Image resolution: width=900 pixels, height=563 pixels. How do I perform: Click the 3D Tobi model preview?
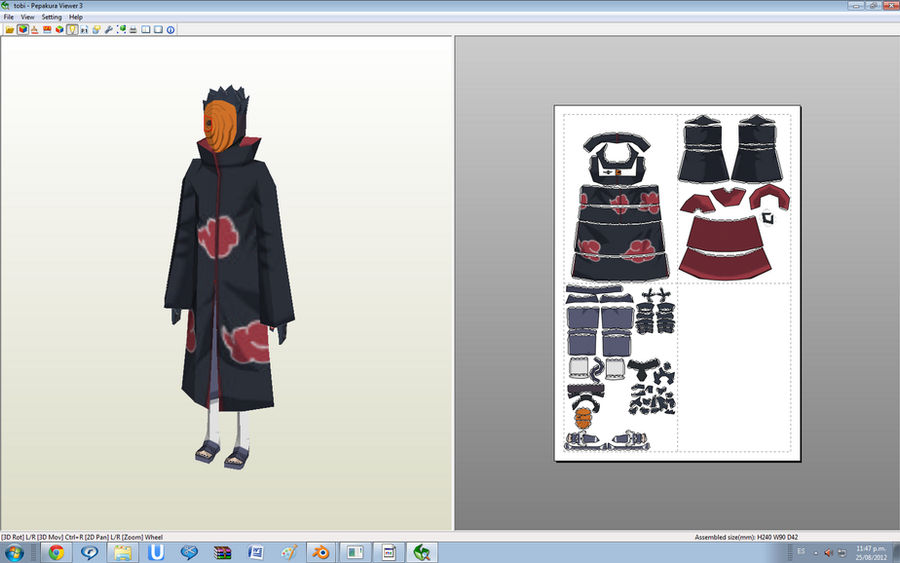pos(229,277)
